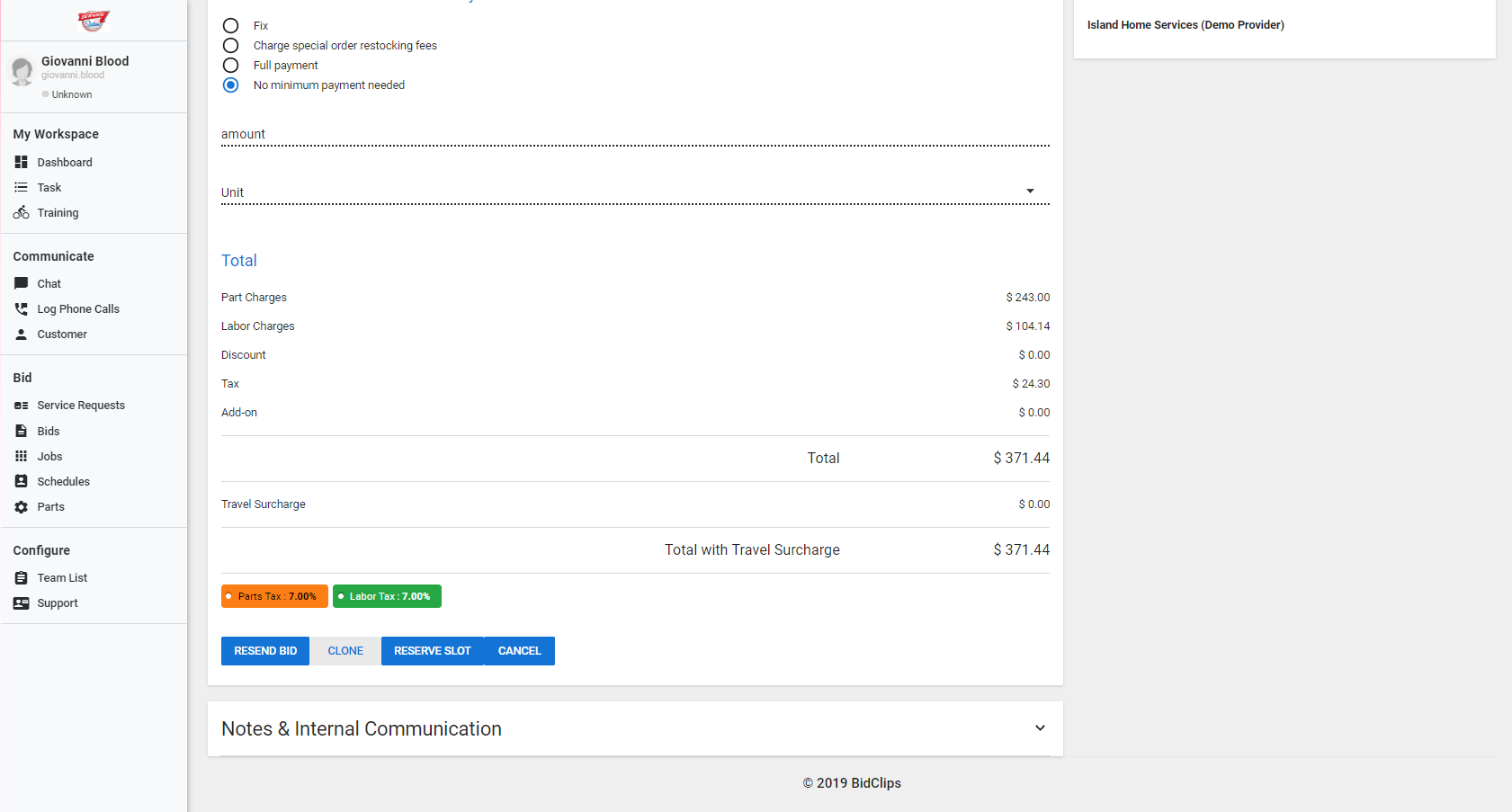This screenshot has width=1512, height=812.
Task: Click the RESERVE SLOT button
Action: (x=433, y=651)
